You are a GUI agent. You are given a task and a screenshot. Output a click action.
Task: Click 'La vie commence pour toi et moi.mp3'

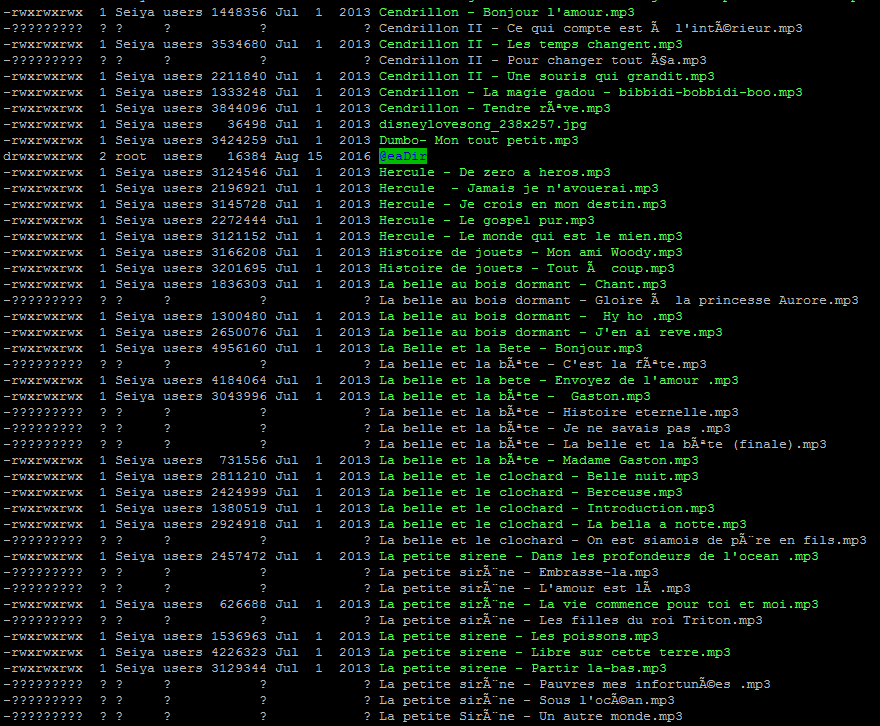pos(679,605)
